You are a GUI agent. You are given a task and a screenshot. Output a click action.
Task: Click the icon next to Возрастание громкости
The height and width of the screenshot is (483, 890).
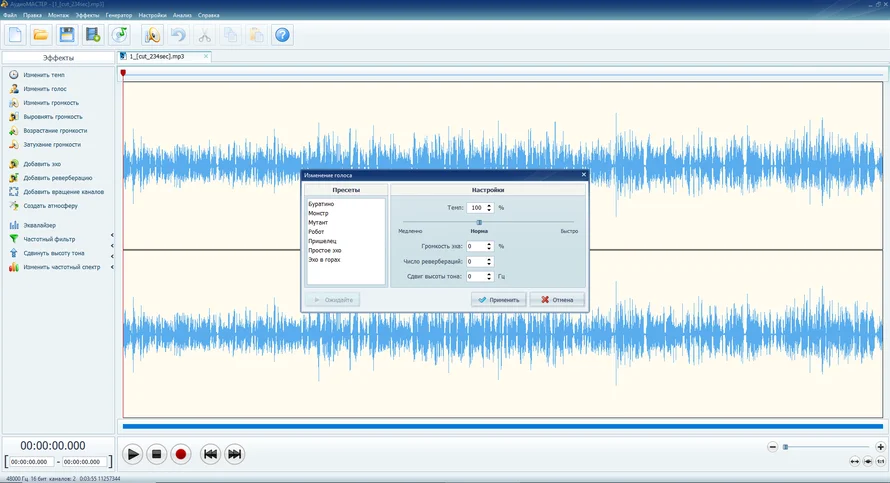[x=14, y=131]
